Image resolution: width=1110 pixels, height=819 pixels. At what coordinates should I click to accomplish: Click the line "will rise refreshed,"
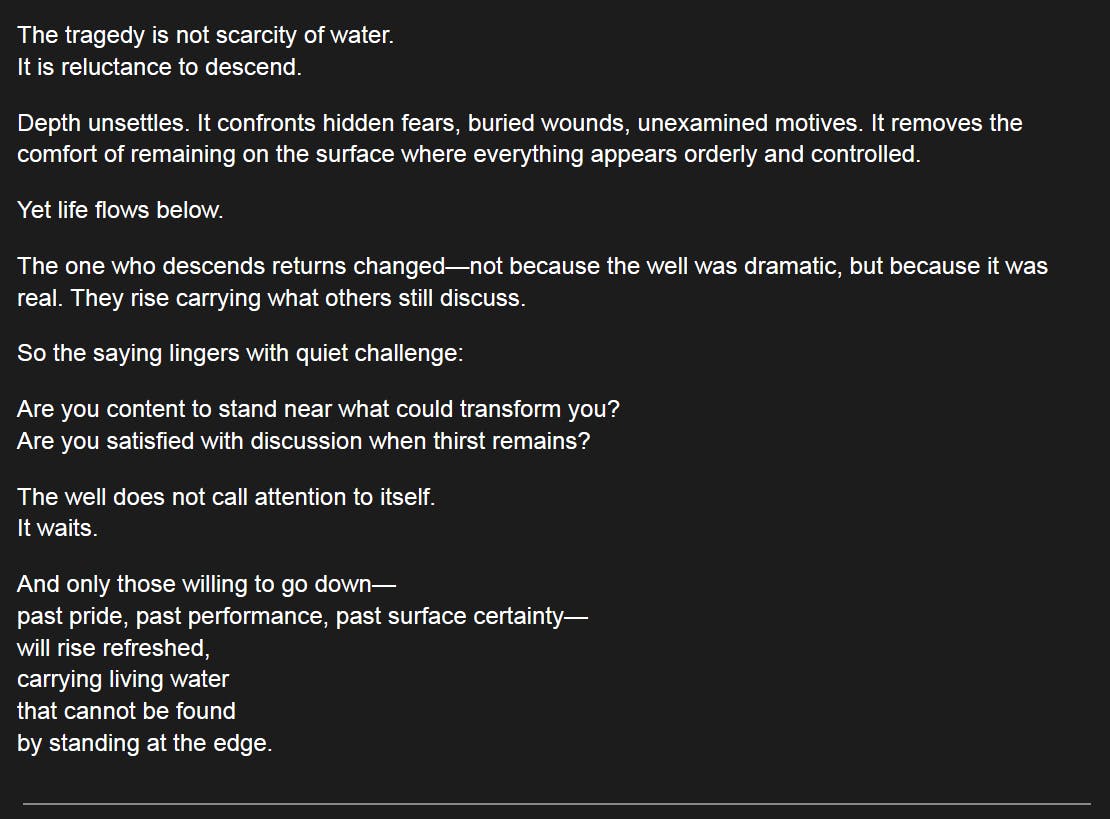coord(113,648)
